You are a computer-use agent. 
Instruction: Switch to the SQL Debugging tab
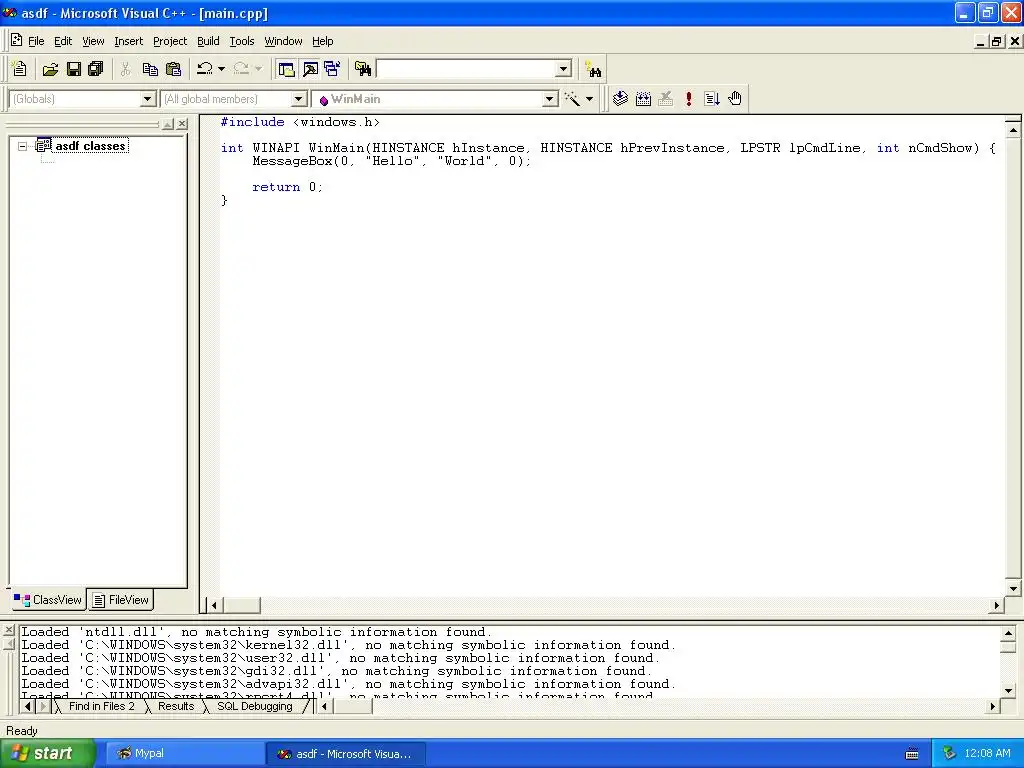(x=255, y=706)
